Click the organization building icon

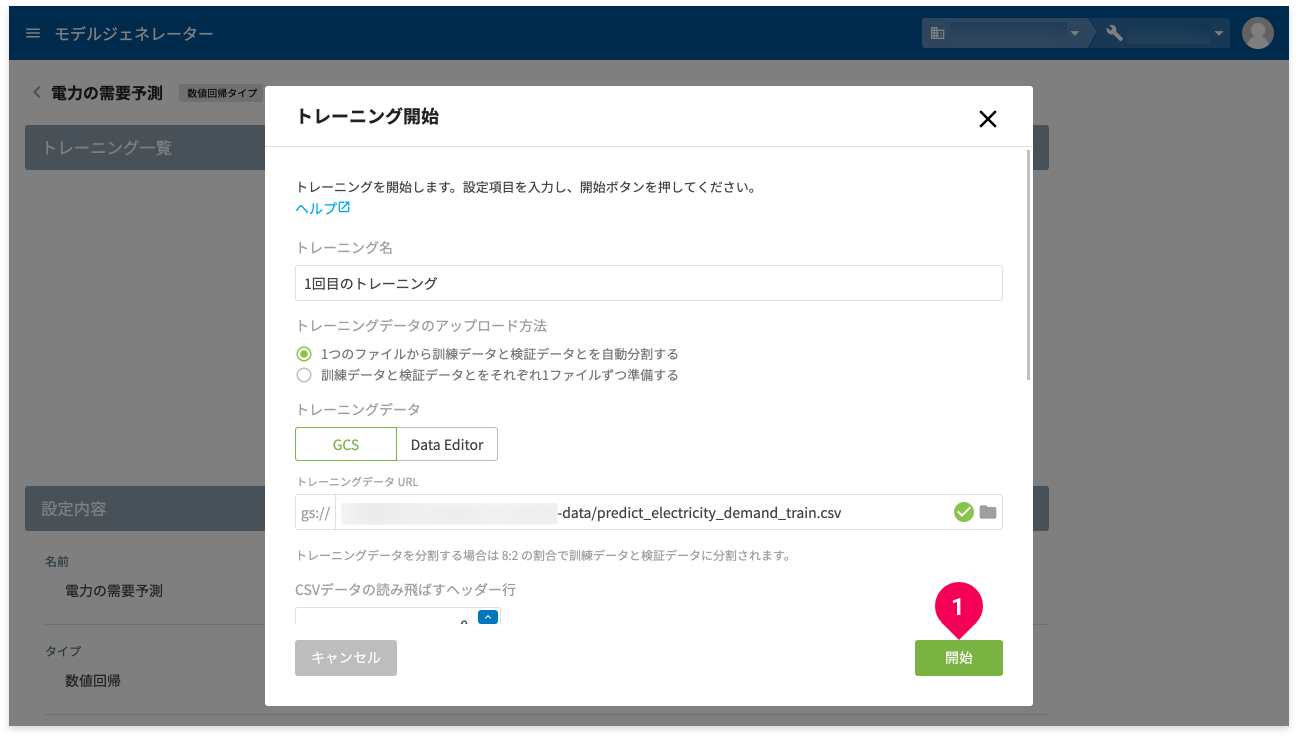click(937, 34)
